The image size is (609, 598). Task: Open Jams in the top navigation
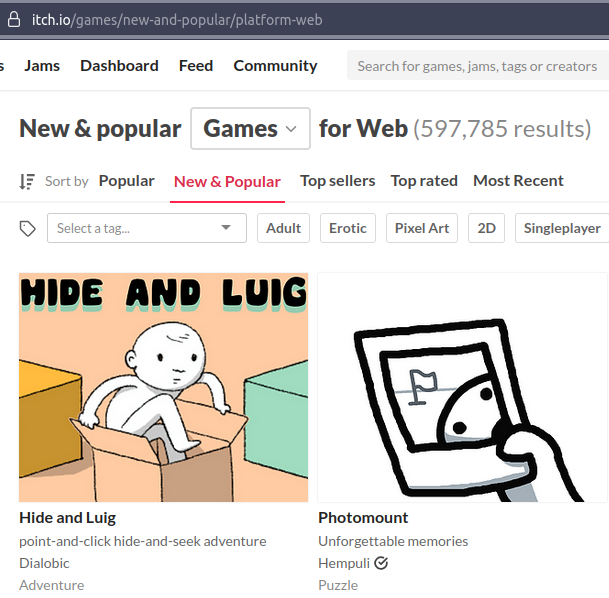pos(42,66)
